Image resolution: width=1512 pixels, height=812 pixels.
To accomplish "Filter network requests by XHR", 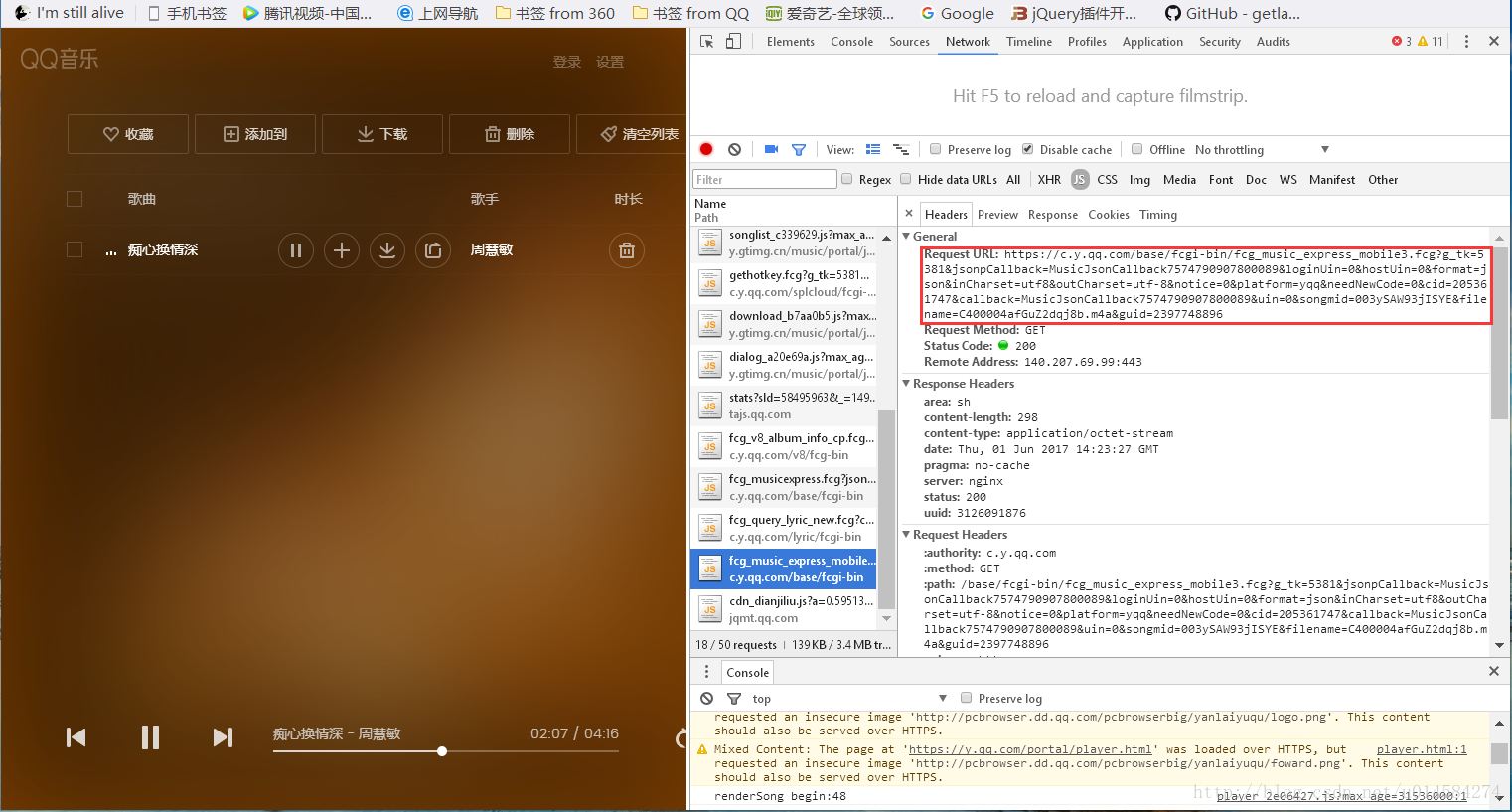I will tap(1049, 180).
